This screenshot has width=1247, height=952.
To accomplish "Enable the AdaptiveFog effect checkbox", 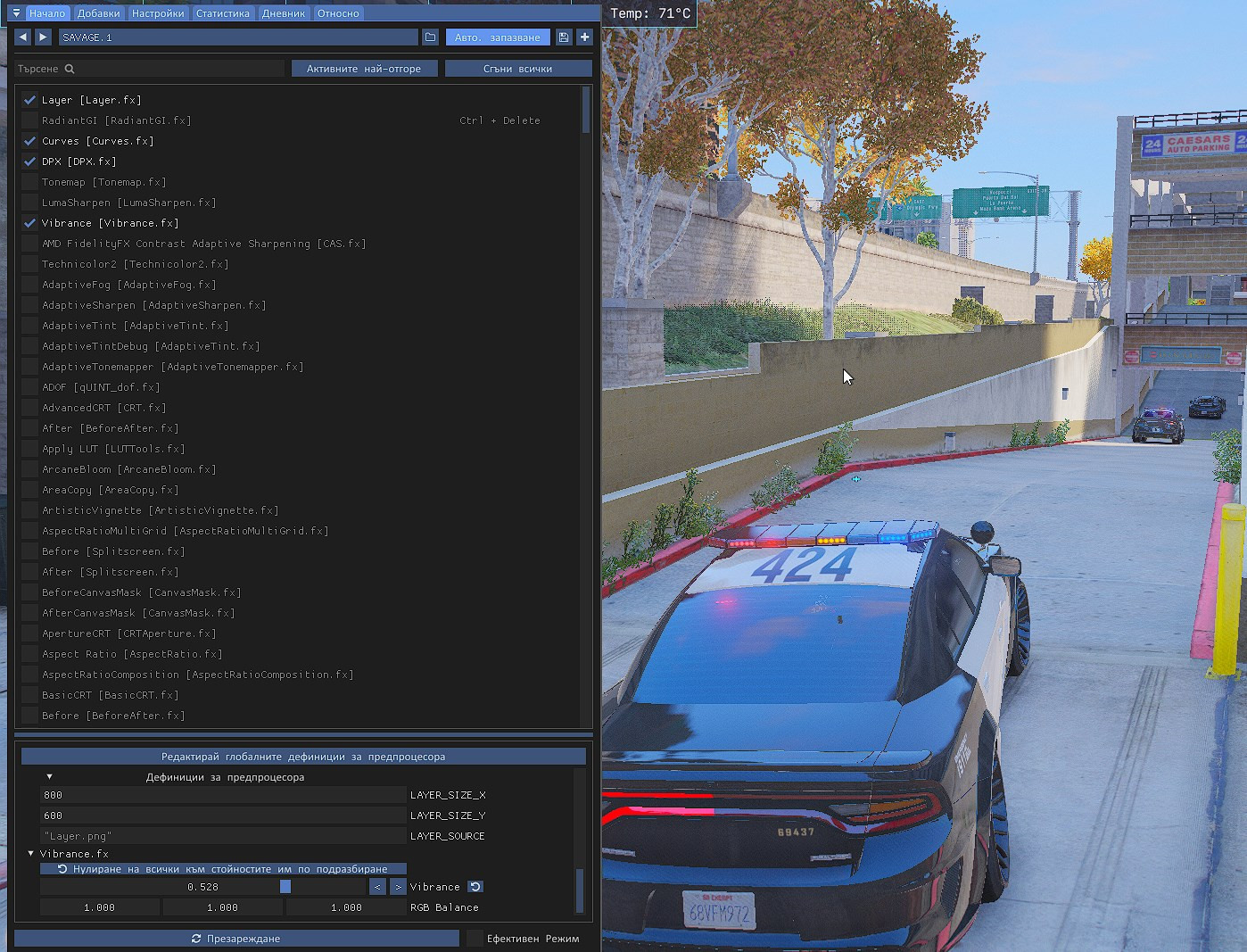I will (x=29, y=285).
